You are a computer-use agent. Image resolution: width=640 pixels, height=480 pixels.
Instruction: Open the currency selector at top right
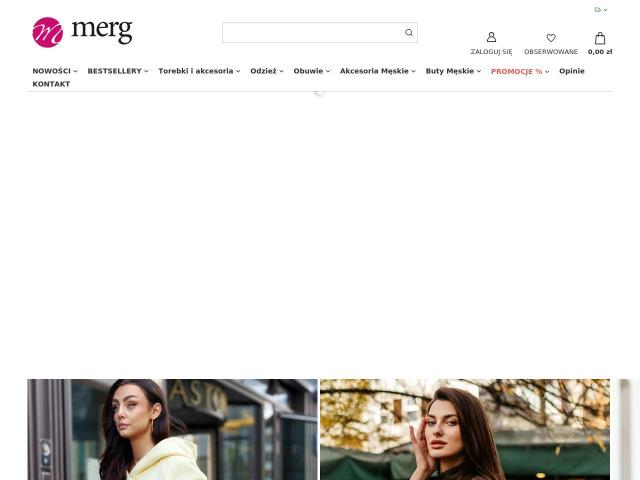(x=601, y=9)
